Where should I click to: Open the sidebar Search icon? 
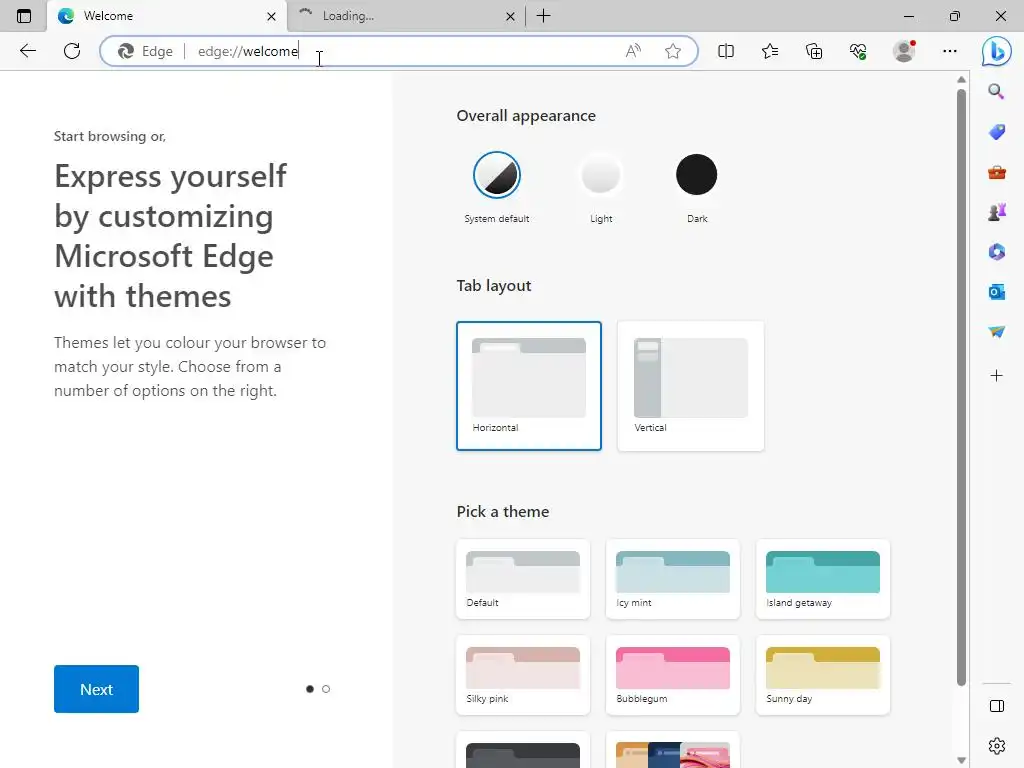(x=996, y=91)
